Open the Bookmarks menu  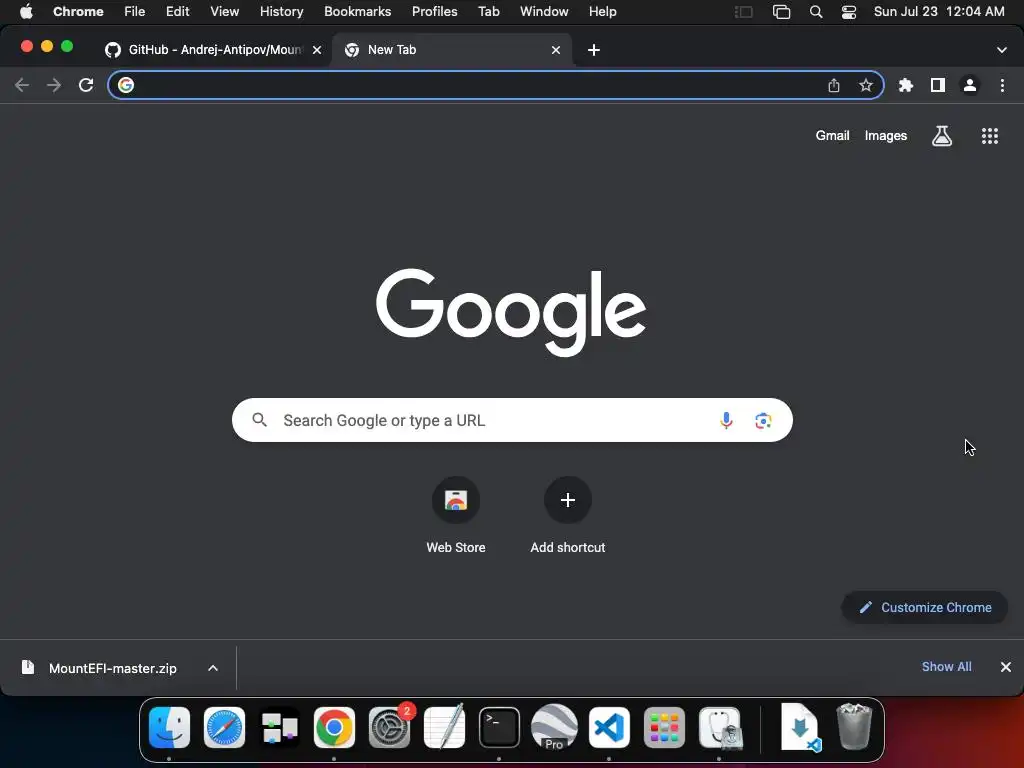tap(357, 12)
